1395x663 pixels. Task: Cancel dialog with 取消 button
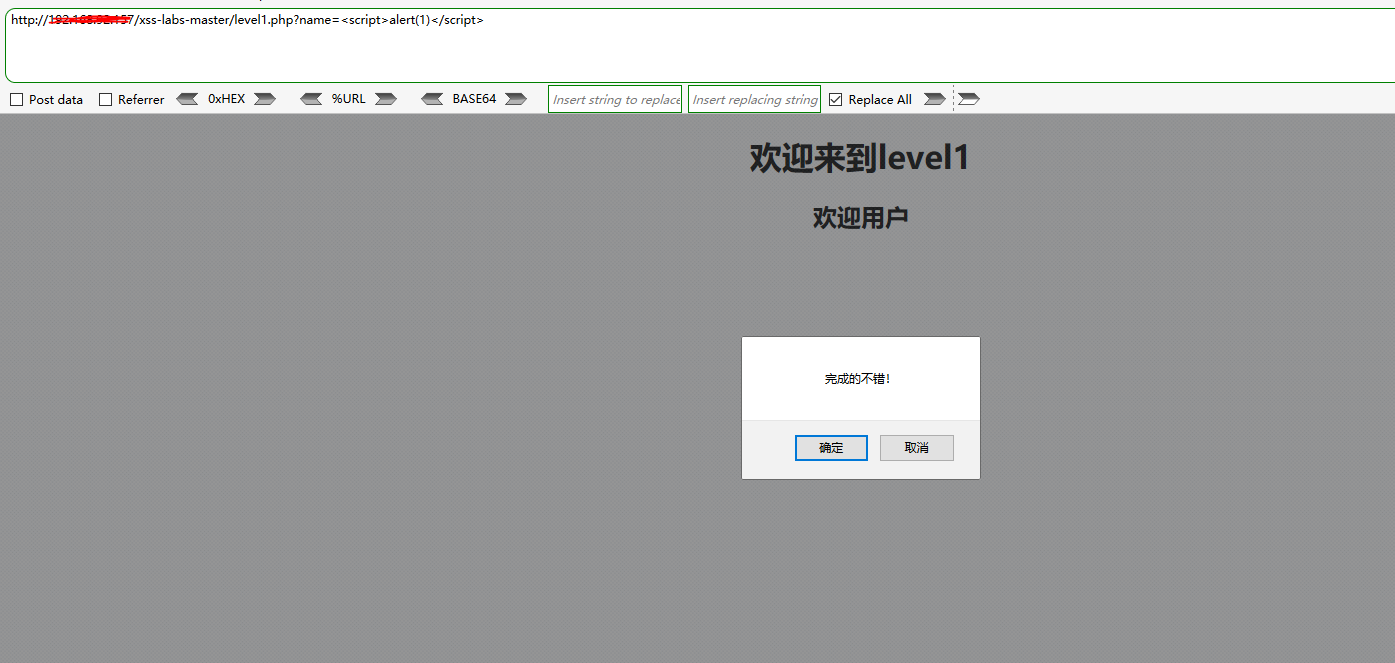pyautogui.click(x=917, y=448)
